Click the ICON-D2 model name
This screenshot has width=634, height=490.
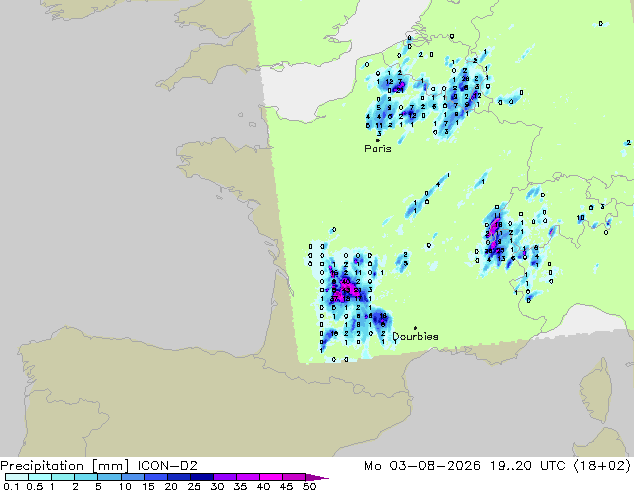167,466
